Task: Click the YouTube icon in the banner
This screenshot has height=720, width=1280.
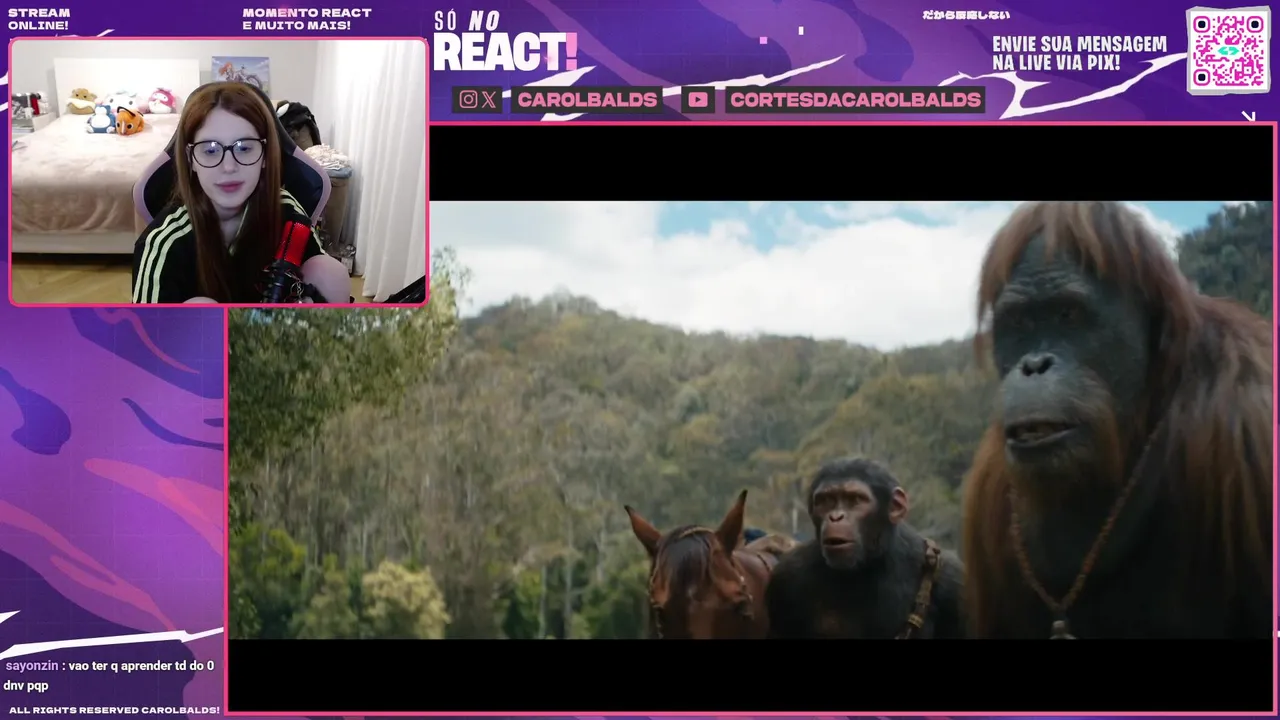Action: point(698,99)
